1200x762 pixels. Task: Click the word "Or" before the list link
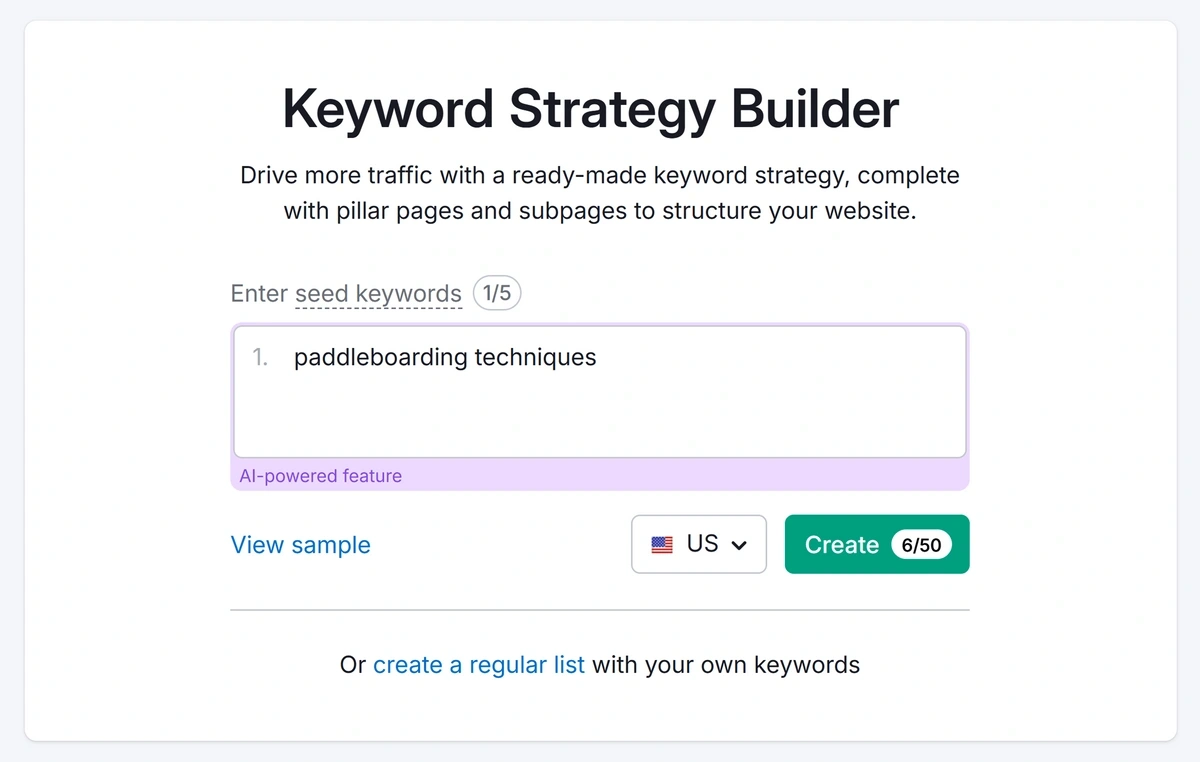352,665
